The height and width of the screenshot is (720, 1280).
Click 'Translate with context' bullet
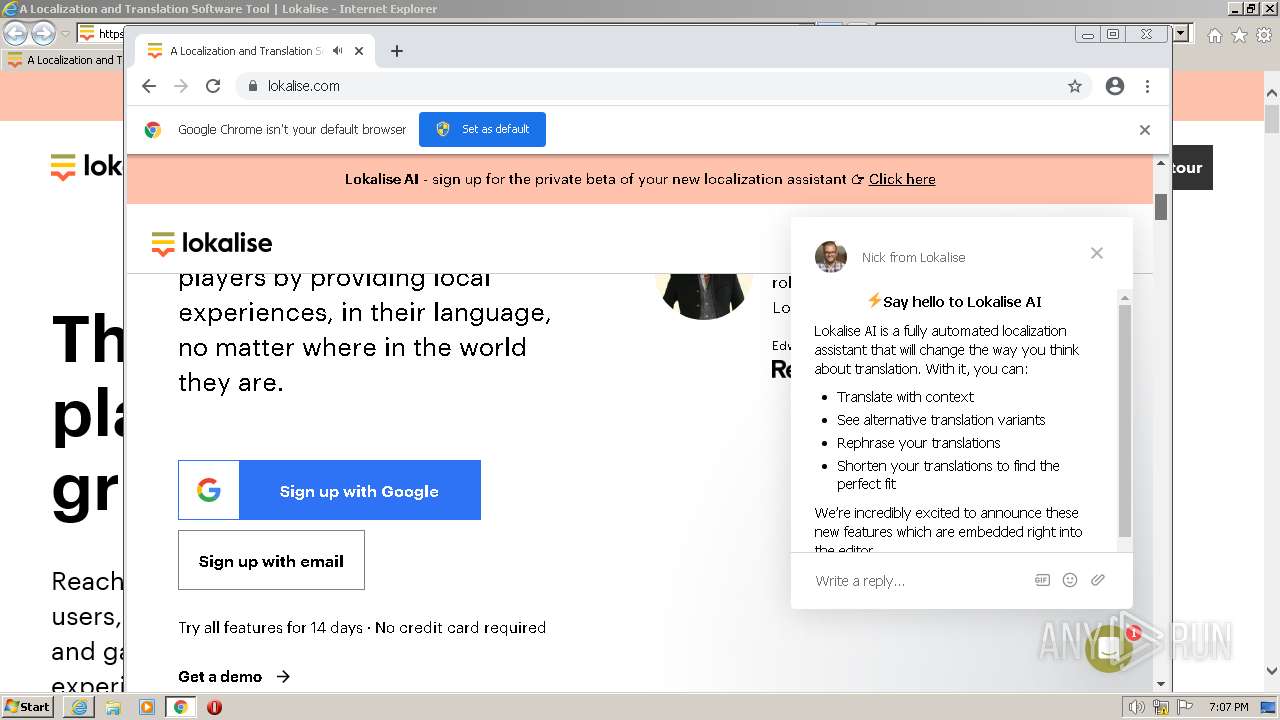click(x=905, y=397)
